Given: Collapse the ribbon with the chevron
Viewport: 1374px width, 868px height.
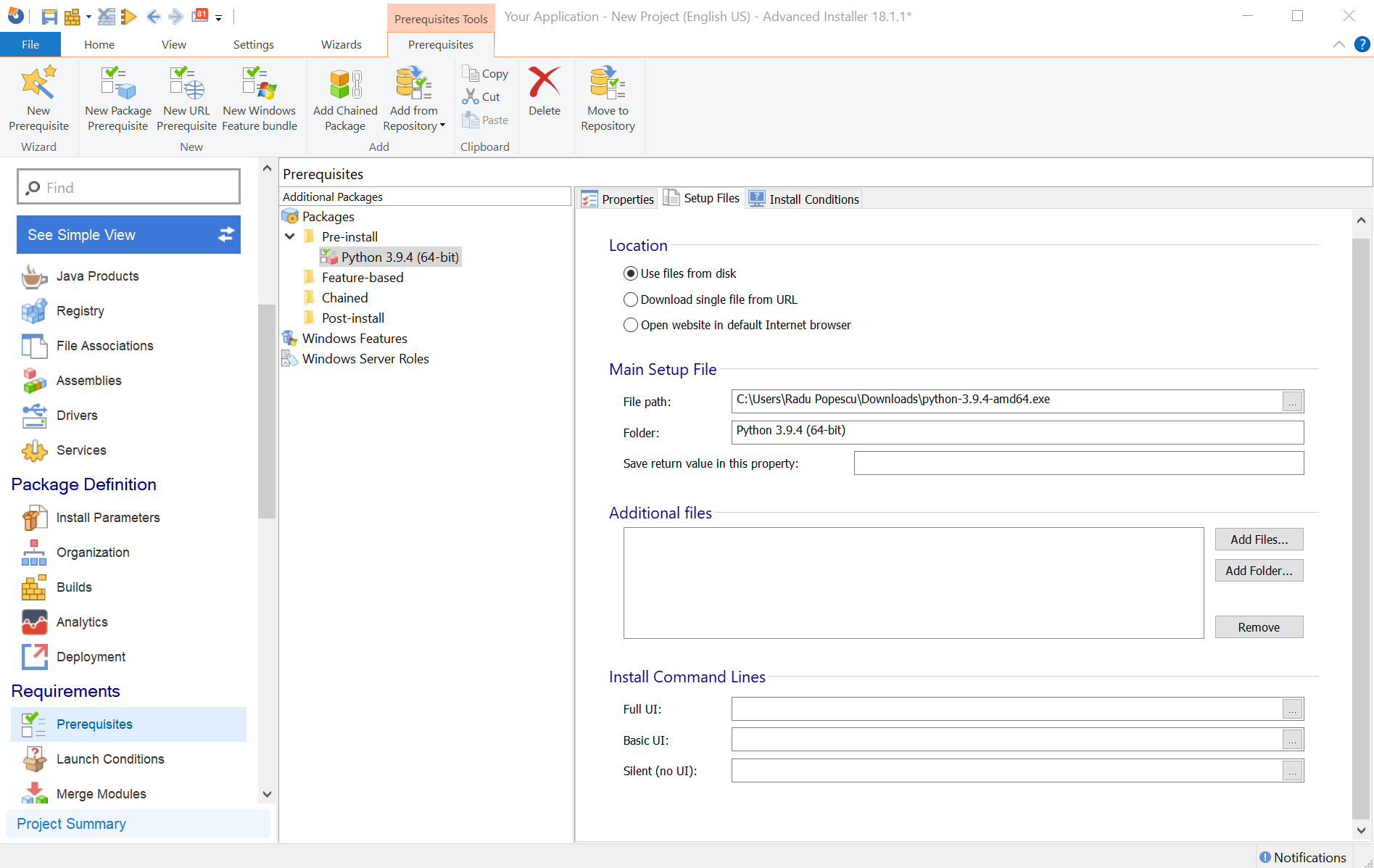Looking at the screenshot, I should coord(1338,44).
